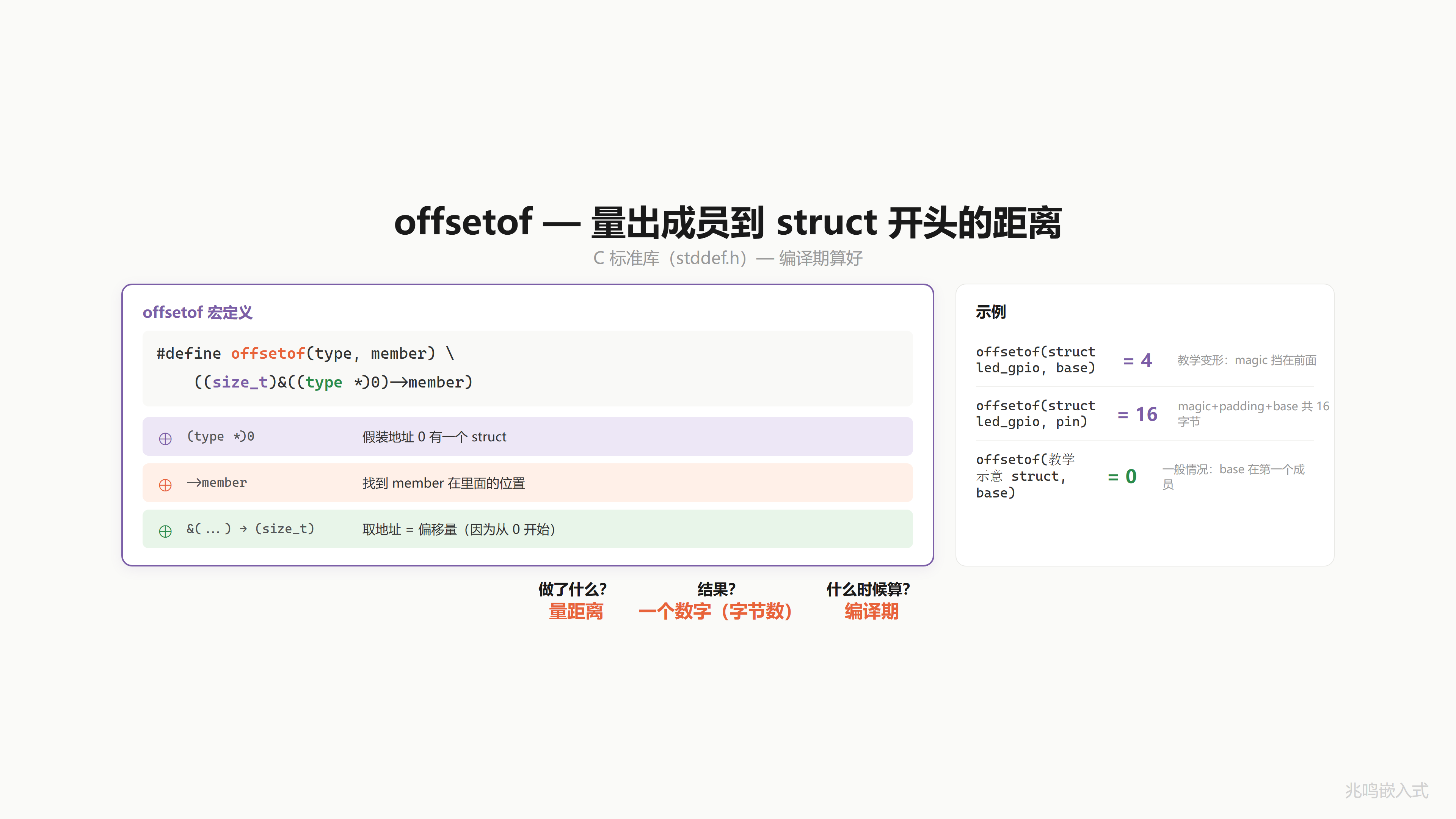Click the "#define offsetof(type, member) \" code line
Image resolution: width=1456 pixels, height=819 pixels.
pyautogui.click(x=305, y=354)
